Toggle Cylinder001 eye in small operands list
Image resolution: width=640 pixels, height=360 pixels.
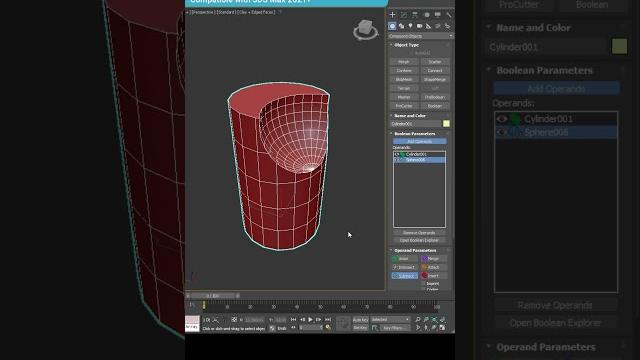click(x=397, y=154)
